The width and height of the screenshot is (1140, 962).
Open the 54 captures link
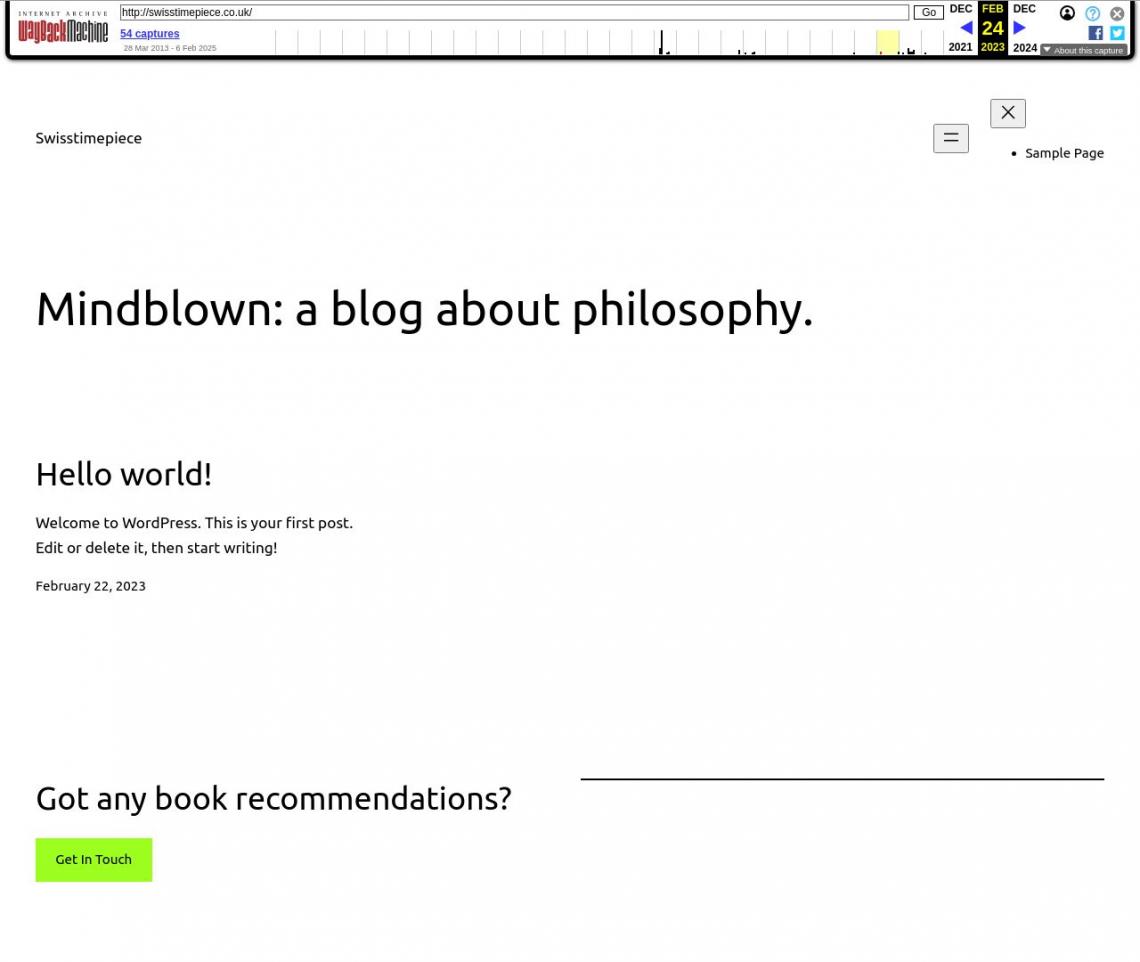click(149, 34)
